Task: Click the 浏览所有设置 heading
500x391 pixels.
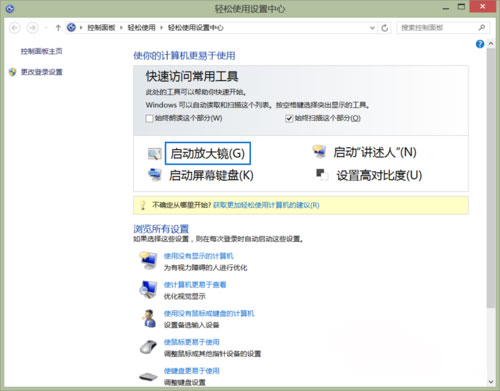Action: (x=161, y=229)
